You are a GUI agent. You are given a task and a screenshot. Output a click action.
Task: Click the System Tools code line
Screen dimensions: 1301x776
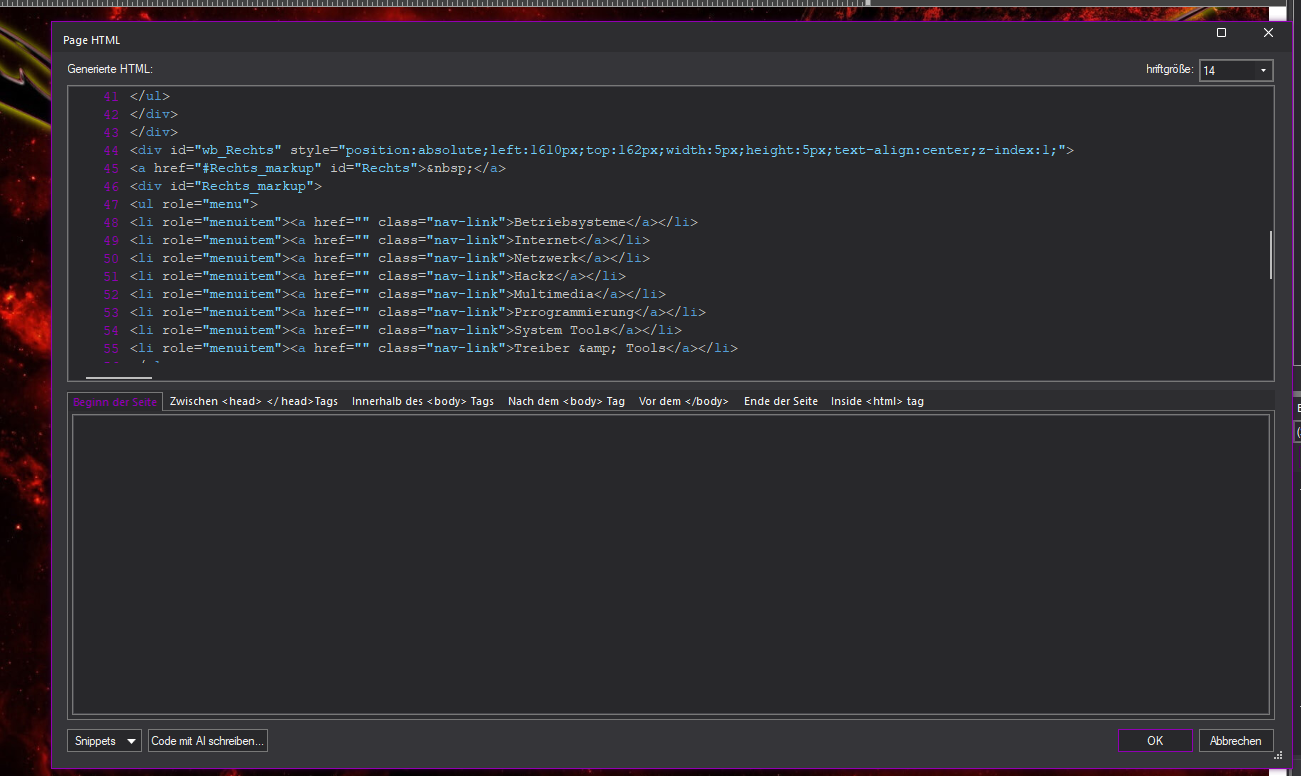click(405, 330)
